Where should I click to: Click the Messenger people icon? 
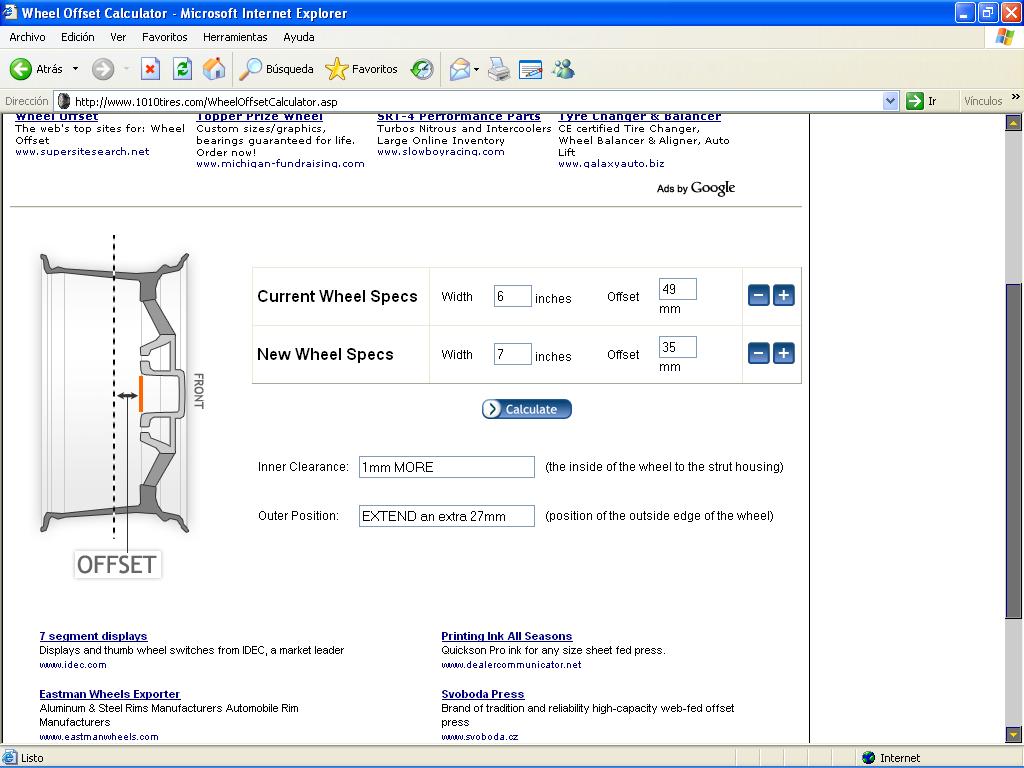tap(563, 69)
